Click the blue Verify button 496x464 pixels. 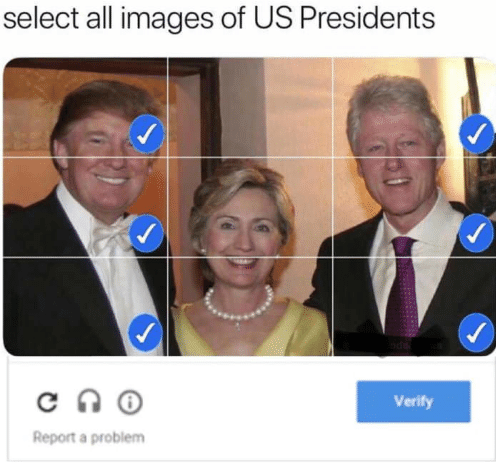point(414,402)
